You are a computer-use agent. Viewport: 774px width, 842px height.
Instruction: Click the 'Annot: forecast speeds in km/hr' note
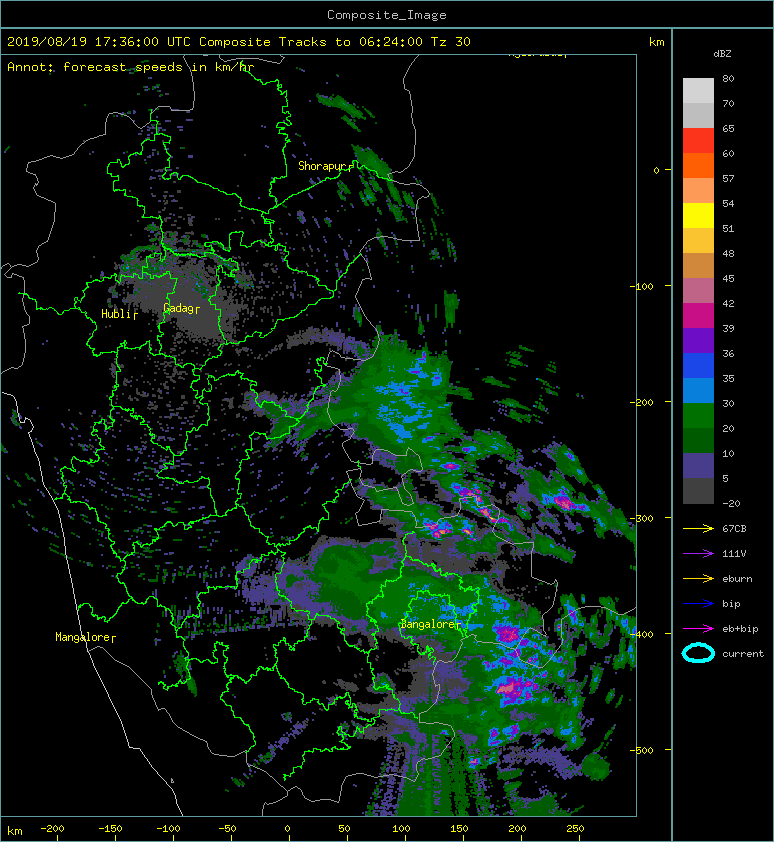130,67
